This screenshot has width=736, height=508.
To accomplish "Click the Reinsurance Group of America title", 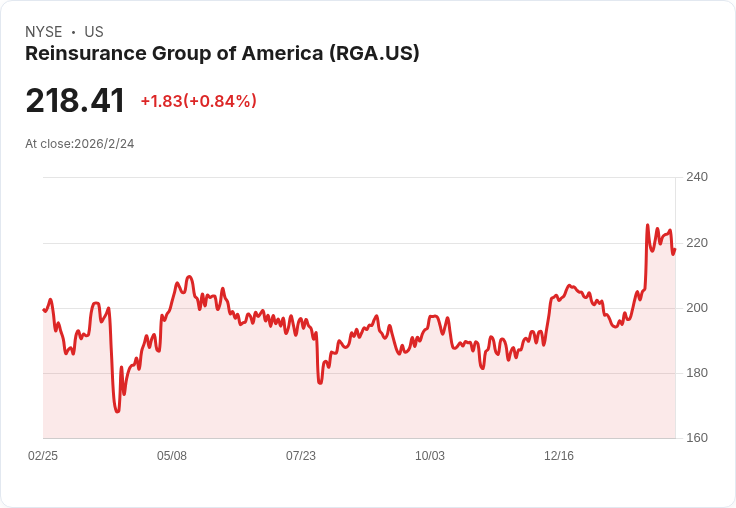I will coord(222,54).
